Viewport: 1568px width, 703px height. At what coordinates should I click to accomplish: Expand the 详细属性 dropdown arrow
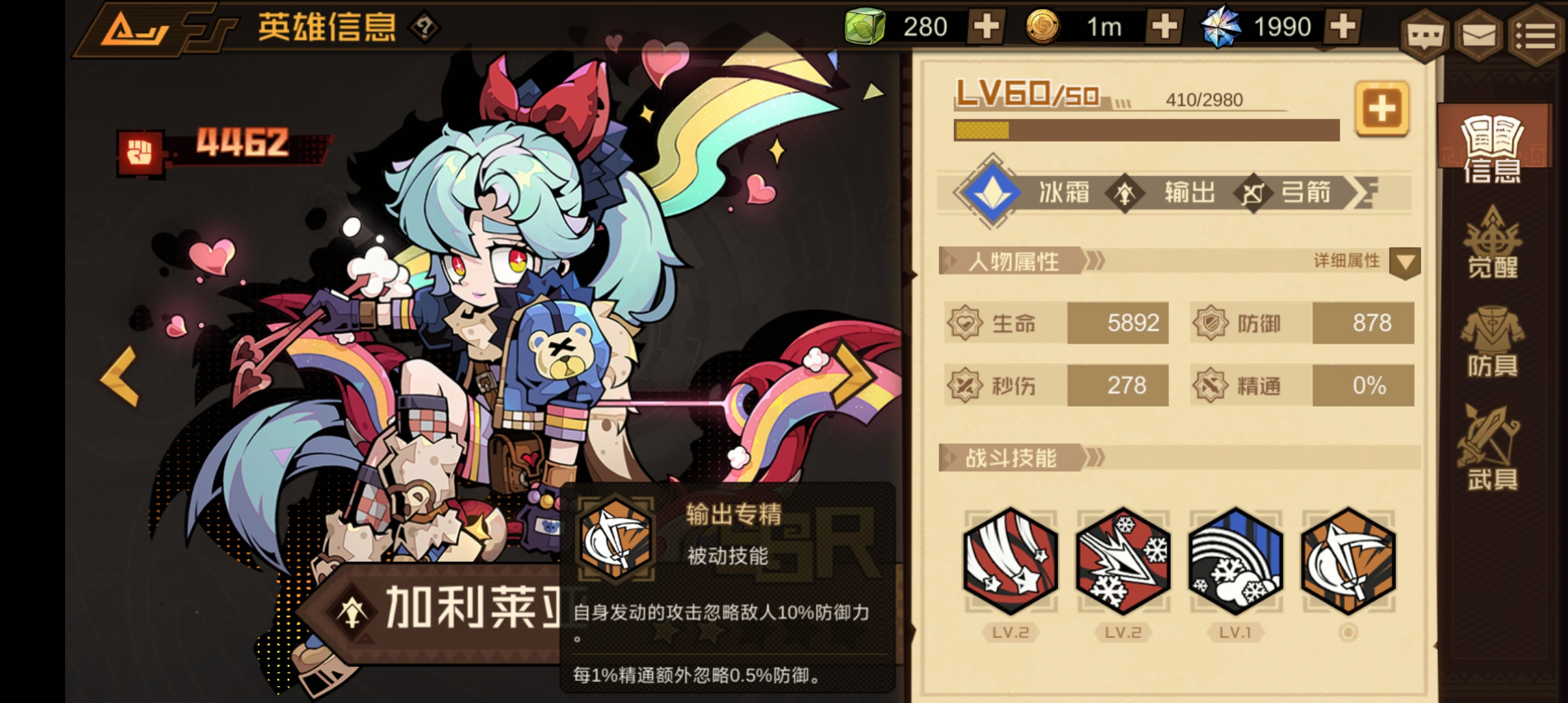coord(1405,263)
